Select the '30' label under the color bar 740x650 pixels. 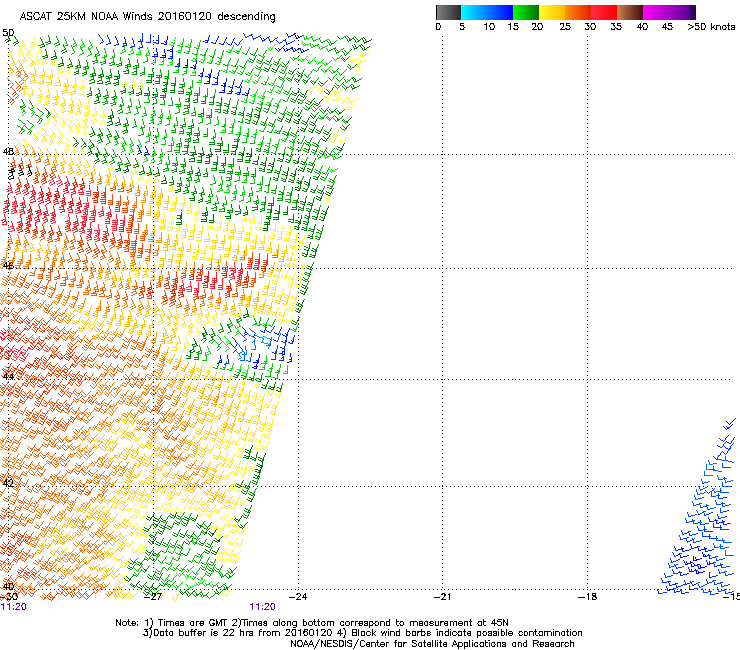click(x=590, y=27)
